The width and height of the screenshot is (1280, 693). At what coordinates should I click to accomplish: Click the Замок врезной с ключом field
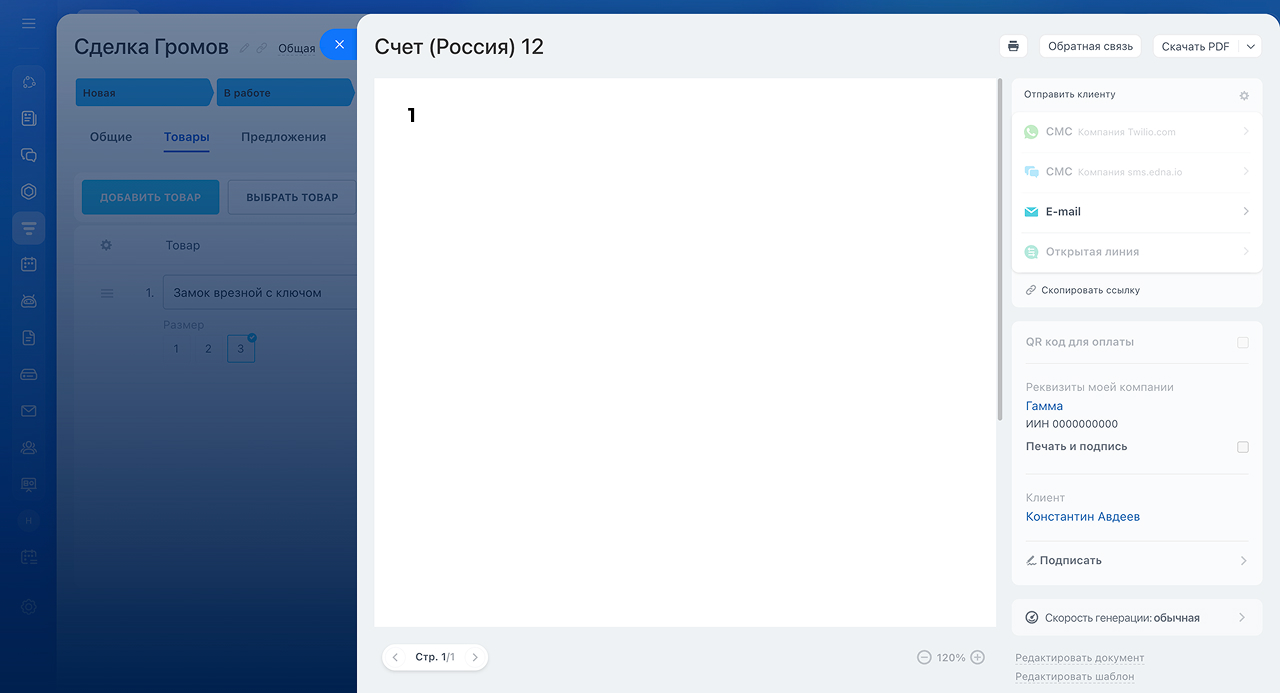tap(260, 293)
